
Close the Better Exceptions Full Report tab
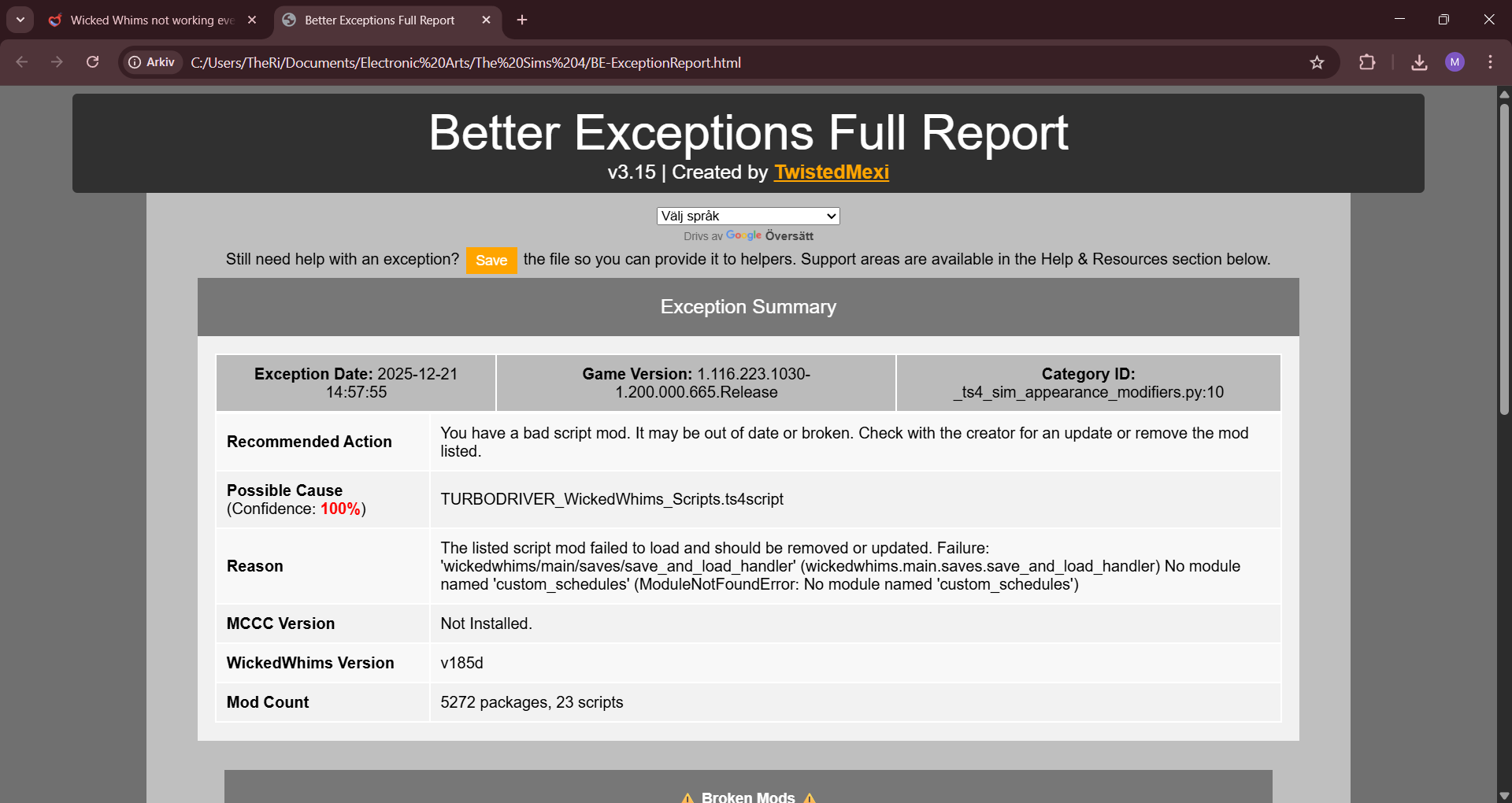[486, 20]
